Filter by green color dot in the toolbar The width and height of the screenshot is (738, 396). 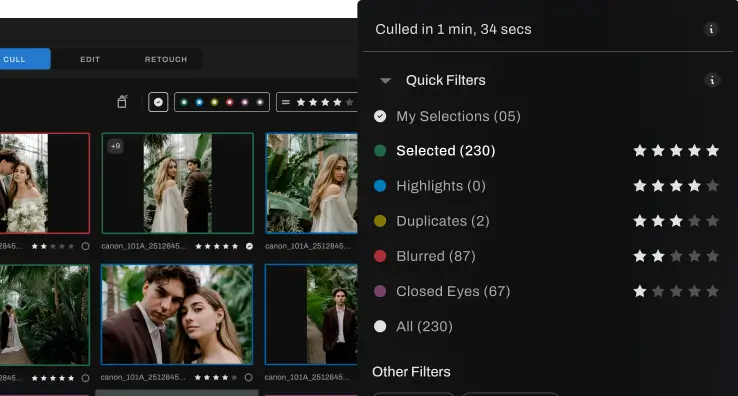pyautogui.click(x=184, y=102)
